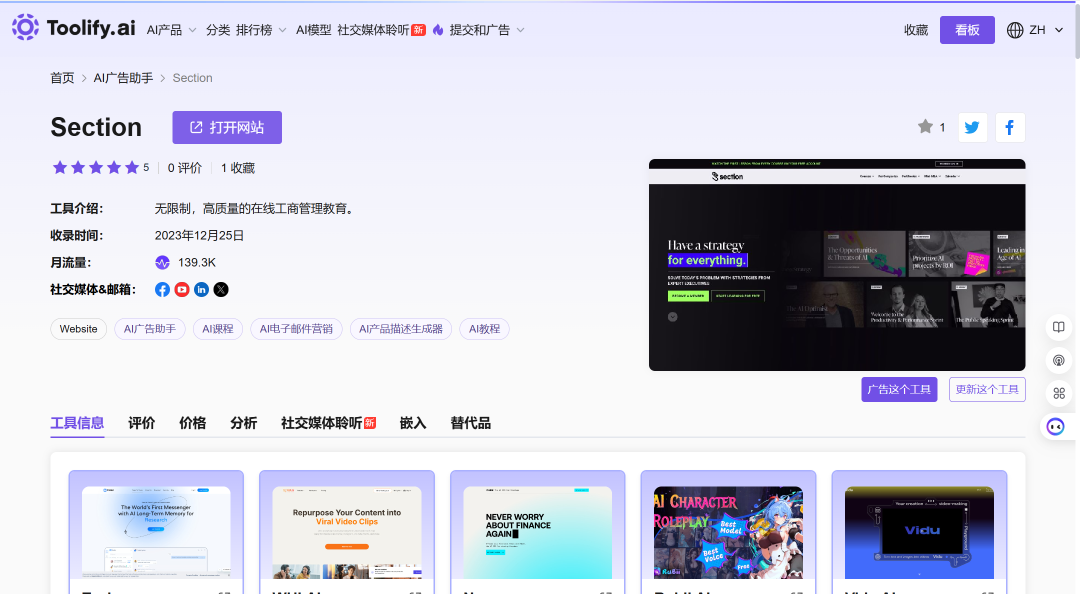Click the fifth rating star of Section
Screen dimensions: 1080x594
tap(132, 167)
